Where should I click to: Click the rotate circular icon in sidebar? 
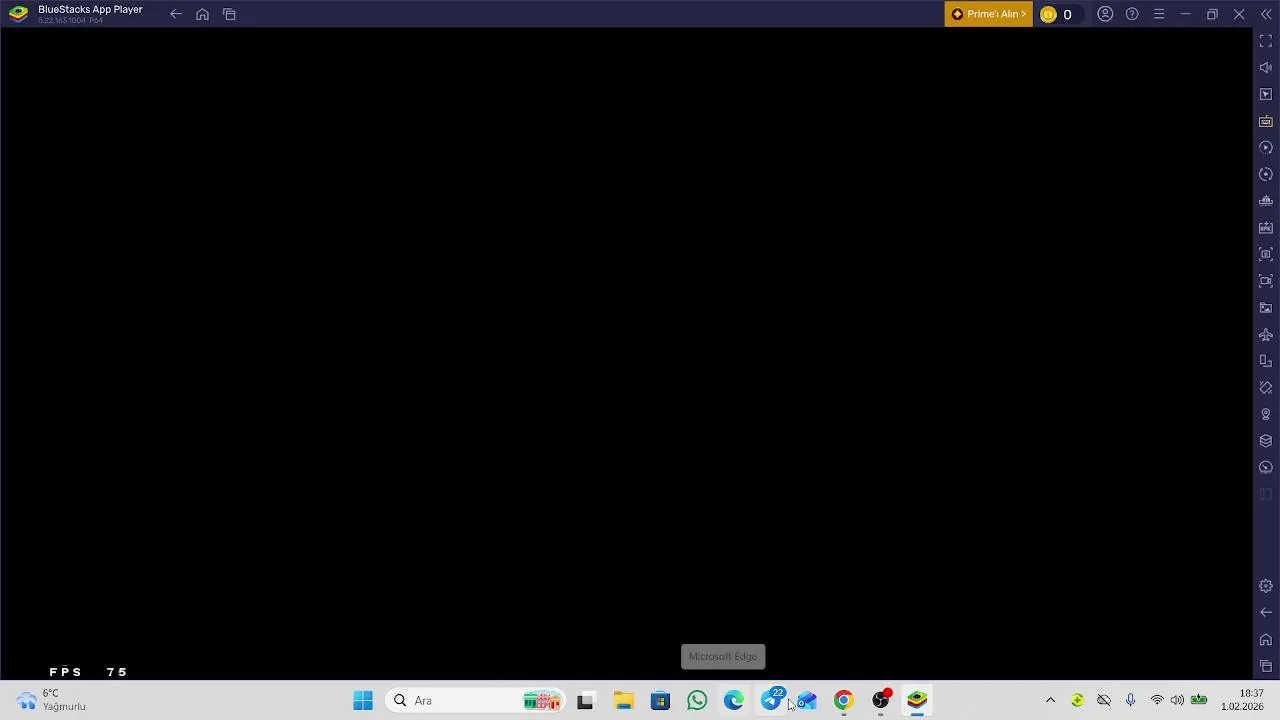[1266, 174]
